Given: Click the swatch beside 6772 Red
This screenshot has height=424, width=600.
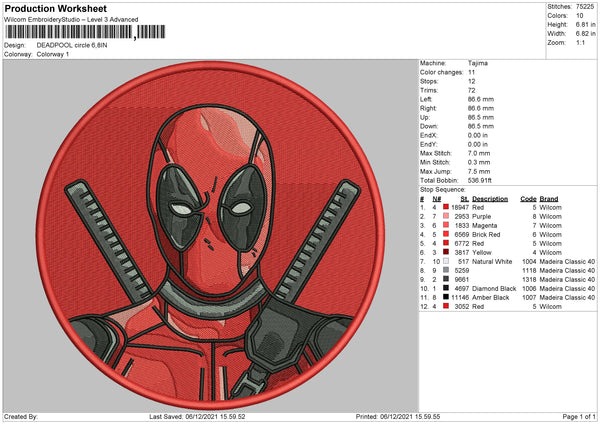Looking at the screenshot, I should [446, 243].
